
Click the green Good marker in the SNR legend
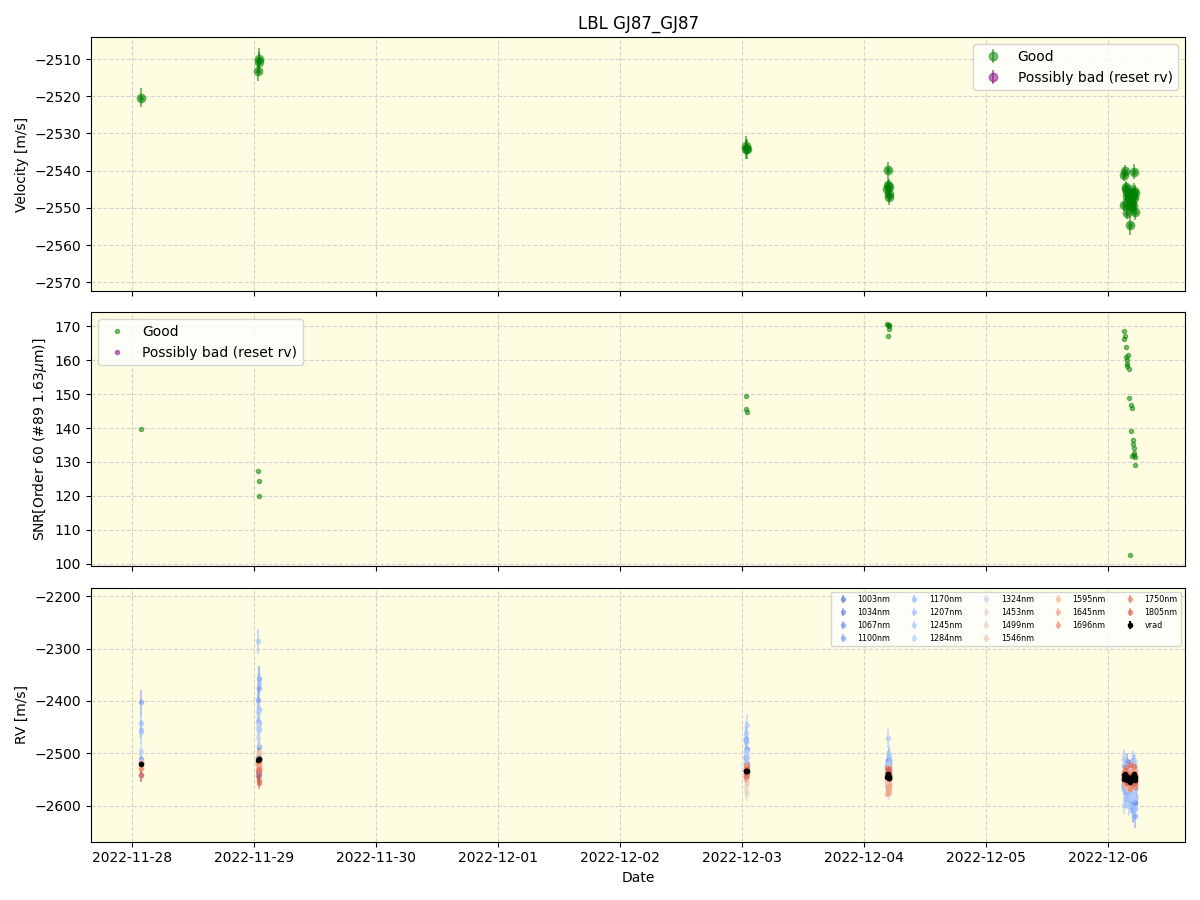(x=117, y=331)
